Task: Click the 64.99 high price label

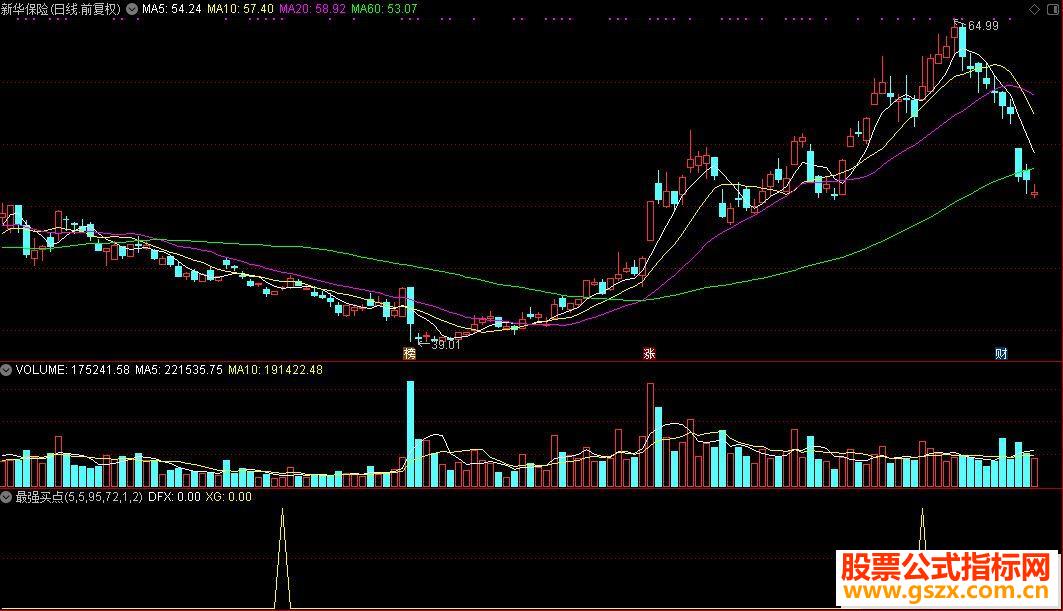Action: pyautogui.click(x=983, y=26)
